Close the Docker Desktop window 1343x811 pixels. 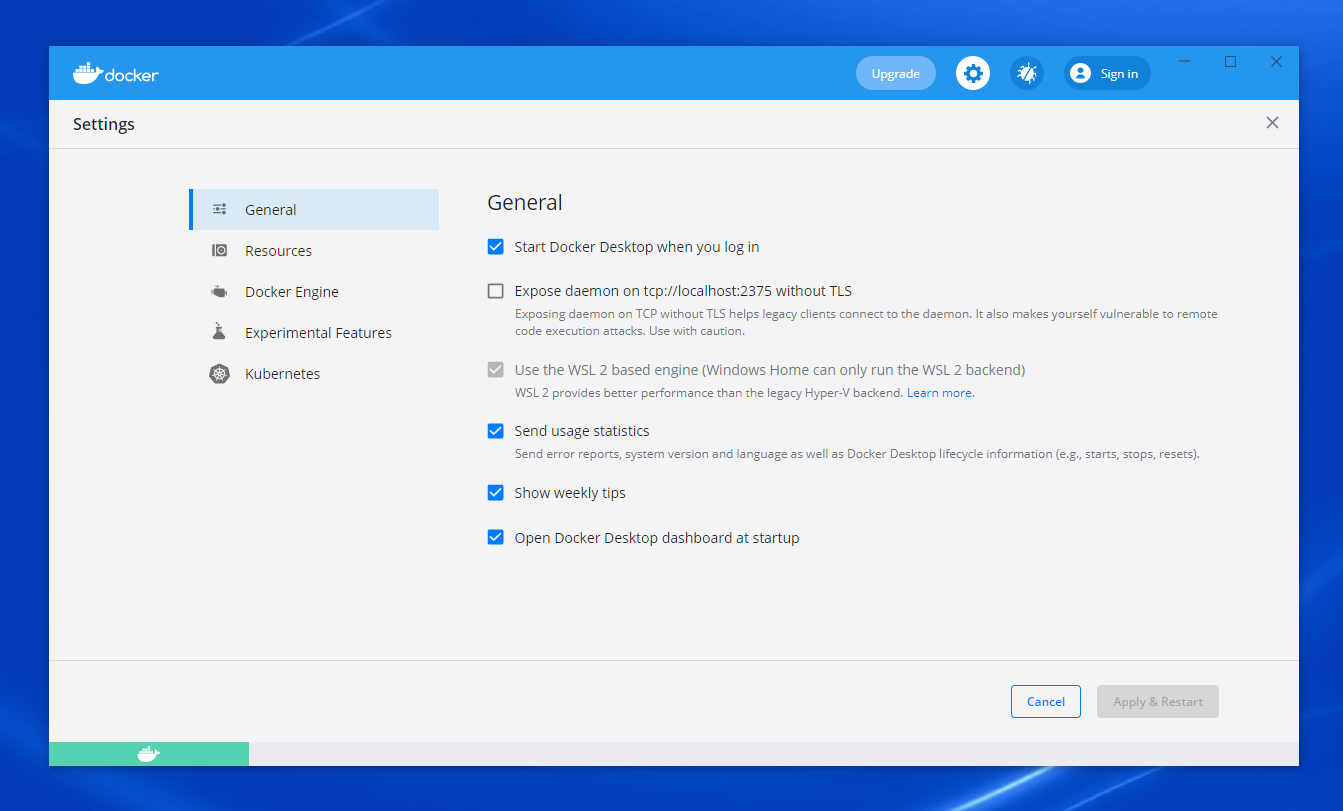(1276, 62)
